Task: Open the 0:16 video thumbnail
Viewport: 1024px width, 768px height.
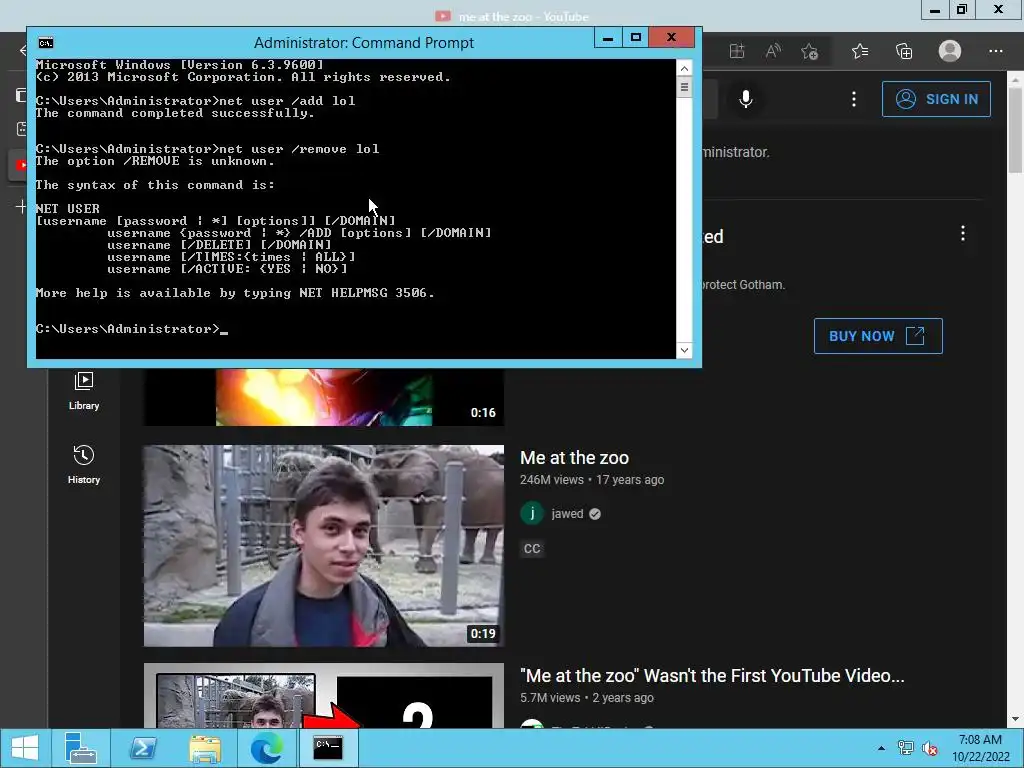Action: 323,396
